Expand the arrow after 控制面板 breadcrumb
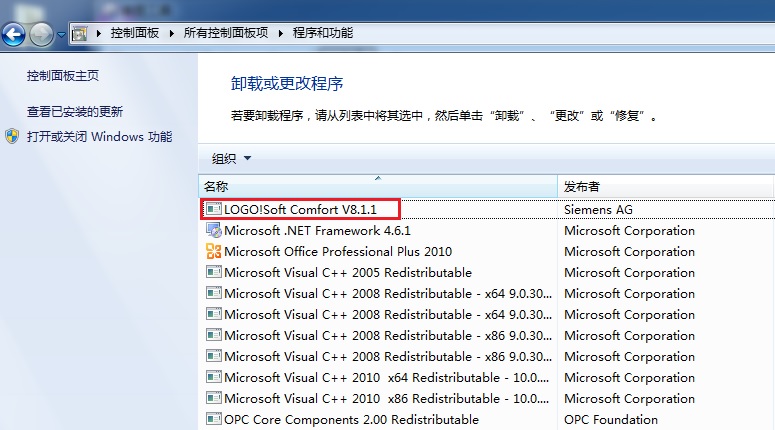Image resolution: width=775 pixels, height=430 pixels. pos(172,34)
